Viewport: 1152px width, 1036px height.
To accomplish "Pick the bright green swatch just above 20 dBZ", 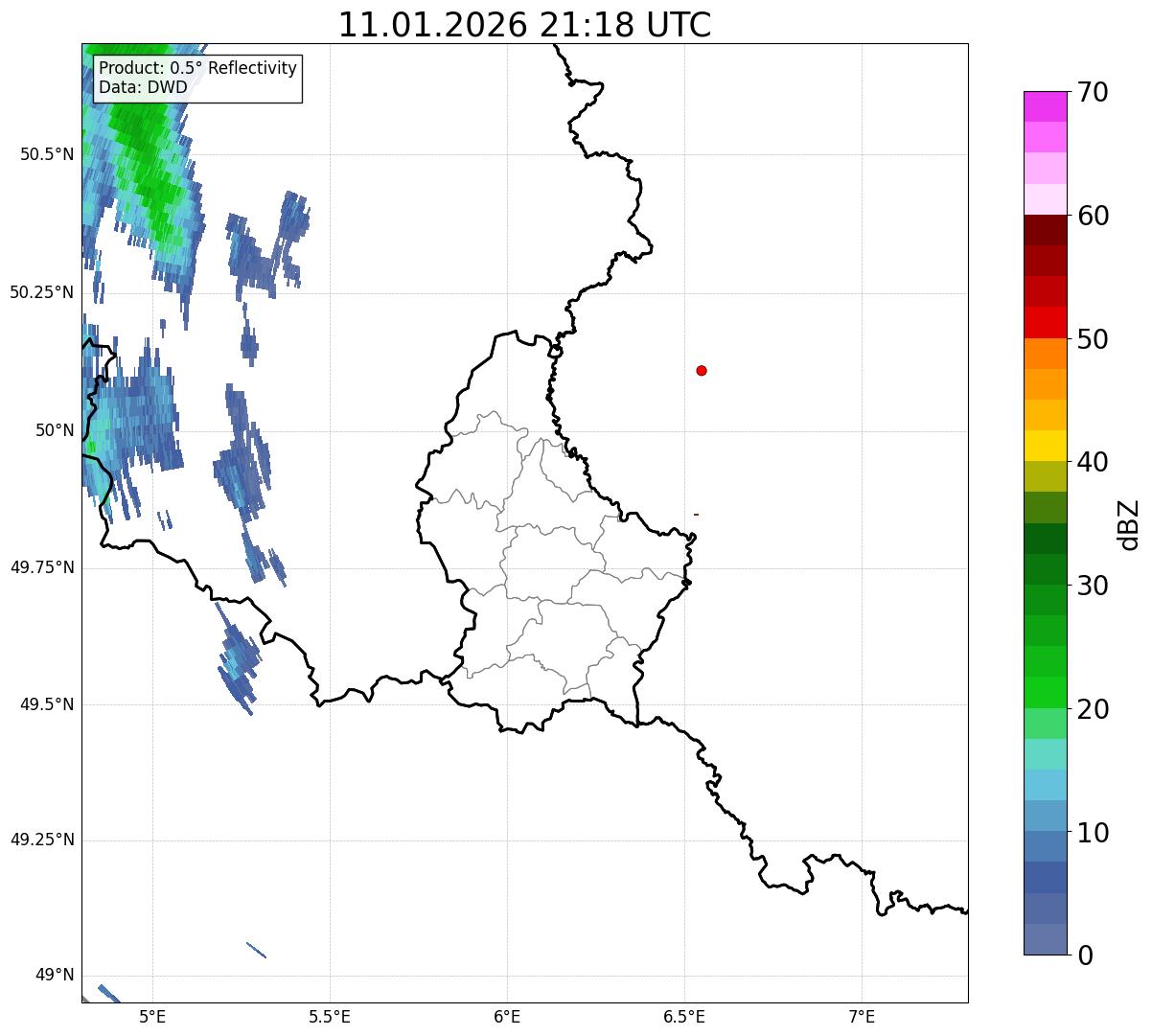I will click(1045, 692).
